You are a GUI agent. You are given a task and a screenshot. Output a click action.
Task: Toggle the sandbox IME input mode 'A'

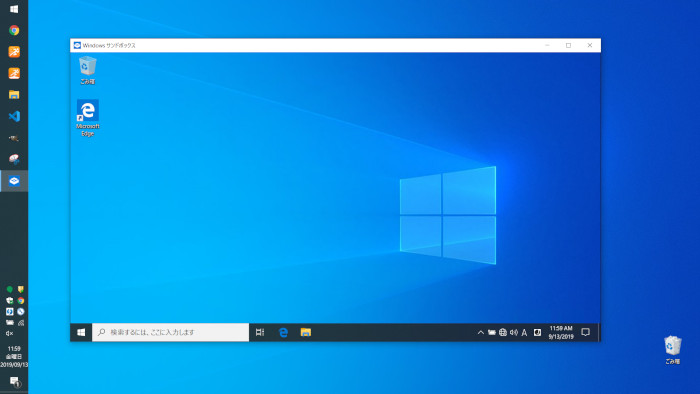pos(525,332)
